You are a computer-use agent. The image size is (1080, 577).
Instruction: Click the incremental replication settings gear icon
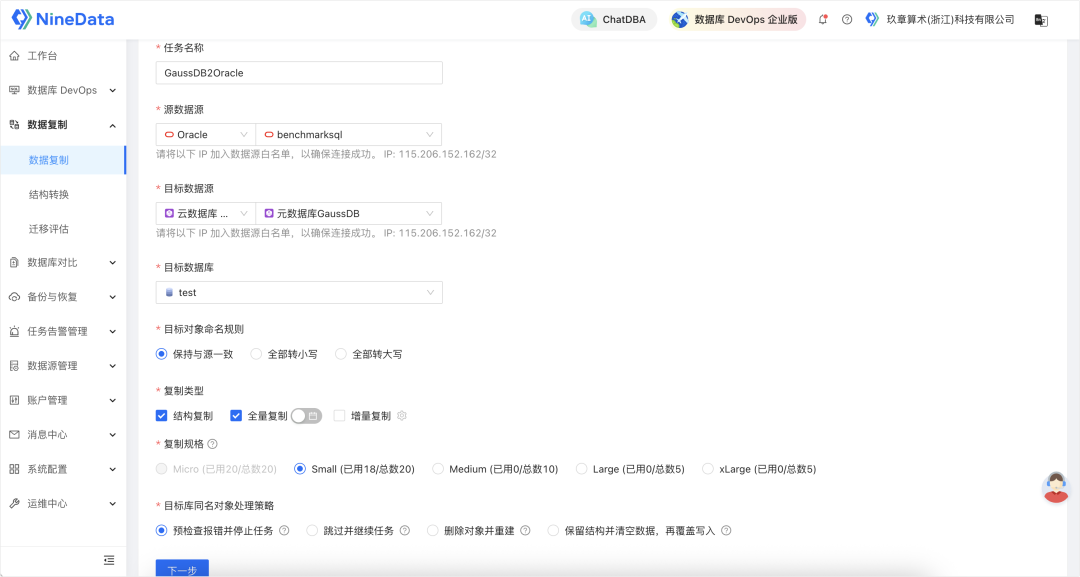coord(402,416)
